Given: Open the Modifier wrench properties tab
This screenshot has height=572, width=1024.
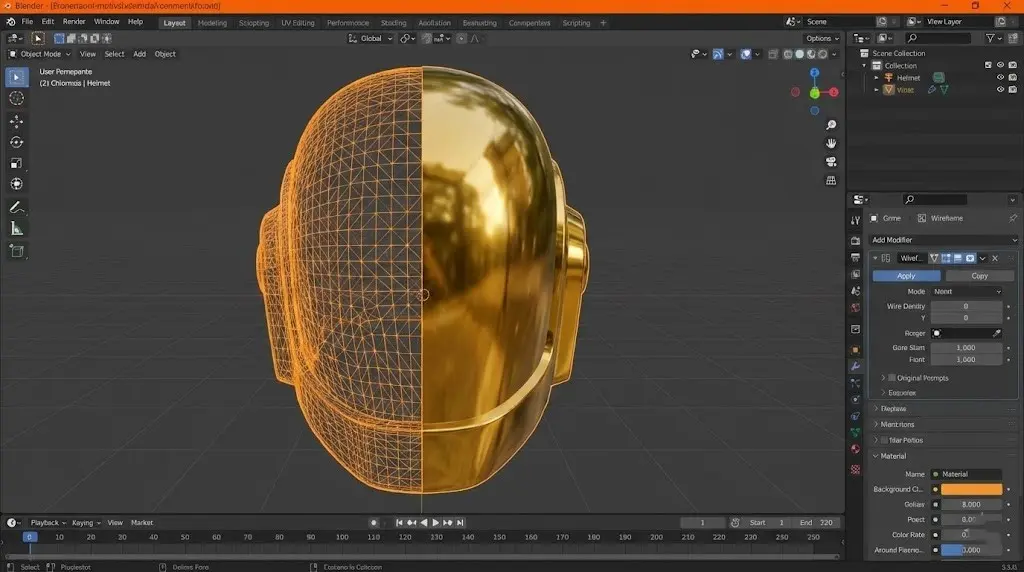Looking at the screenshot, I should pos(855,366).
